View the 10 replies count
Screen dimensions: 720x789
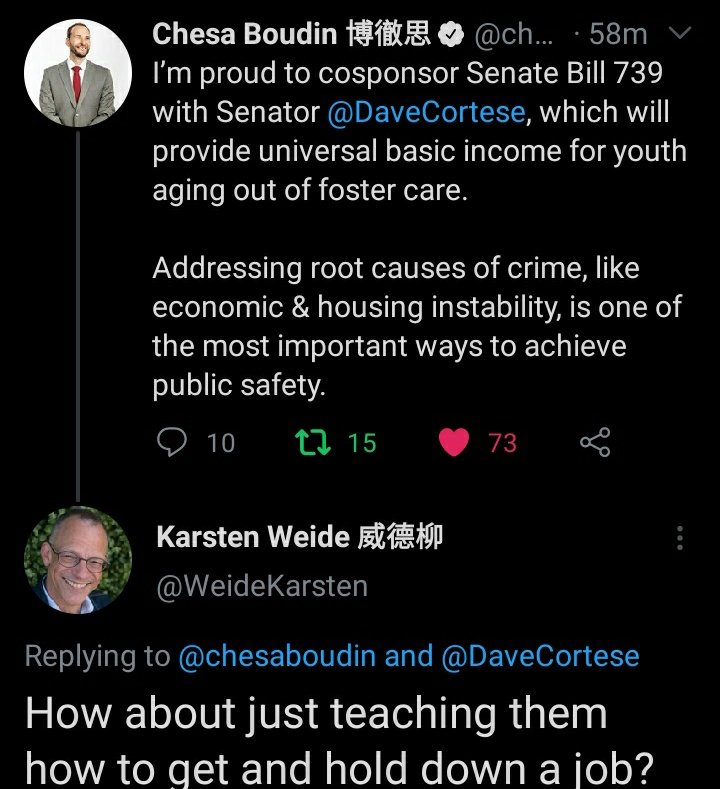click(x=221, y=443)
